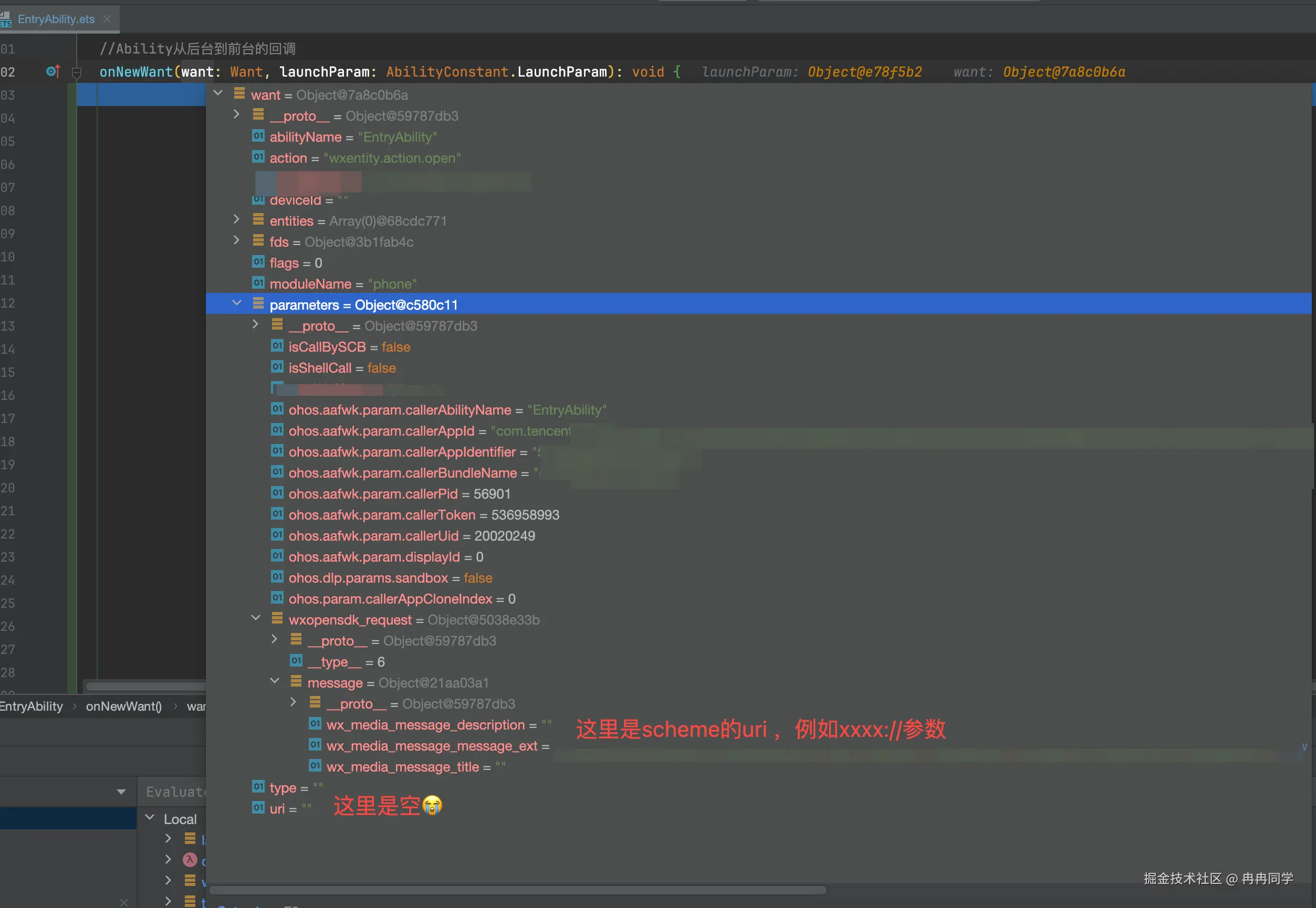Click the entities array icon
The width and height of the screenshot is (1316, 908).
tap(258, 220)
